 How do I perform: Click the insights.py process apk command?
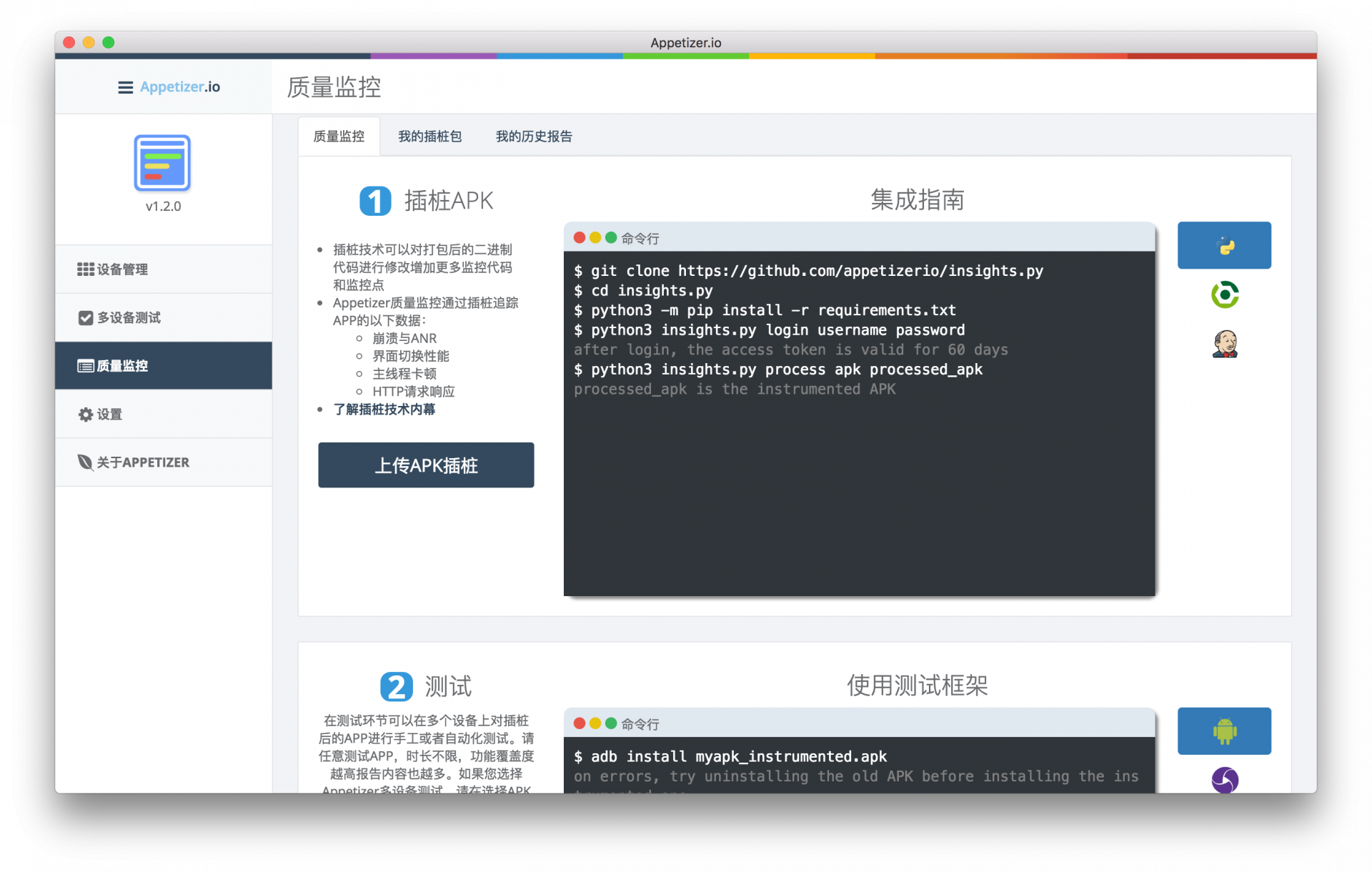pos(778,370)
